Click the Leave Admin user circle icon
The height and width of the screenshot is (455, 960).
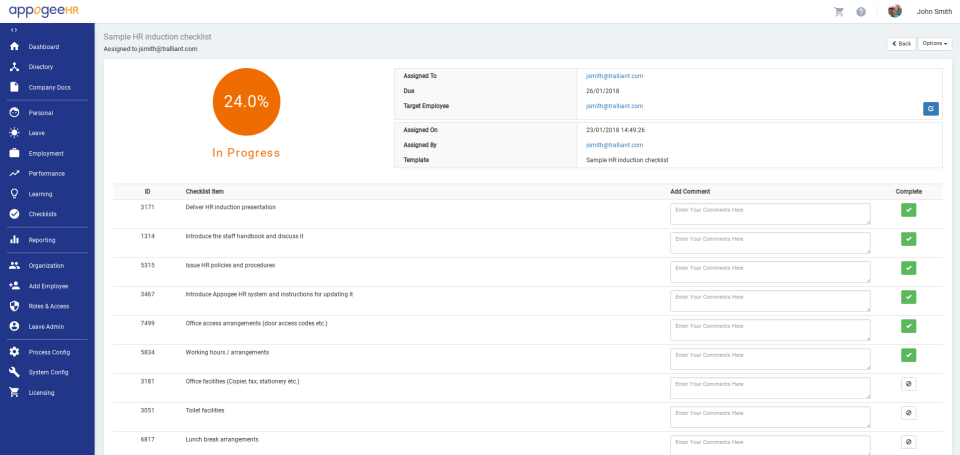click(x=15, y=326)
